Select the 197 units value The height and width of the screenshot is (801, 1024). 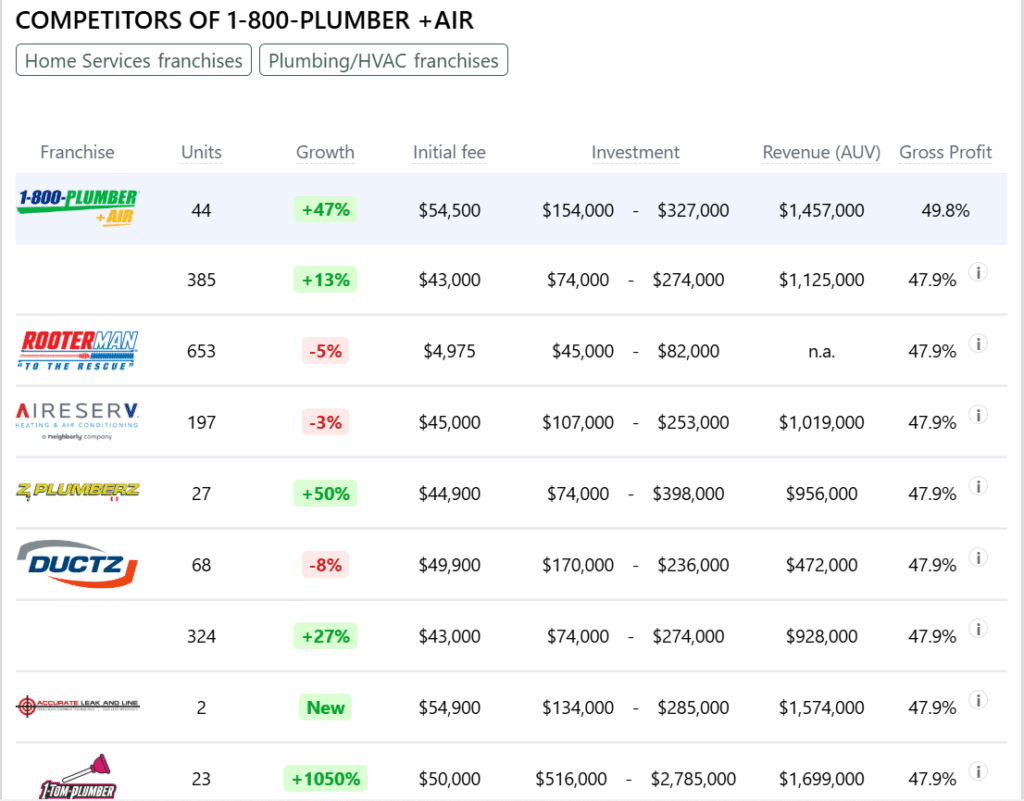pos(201,422)
